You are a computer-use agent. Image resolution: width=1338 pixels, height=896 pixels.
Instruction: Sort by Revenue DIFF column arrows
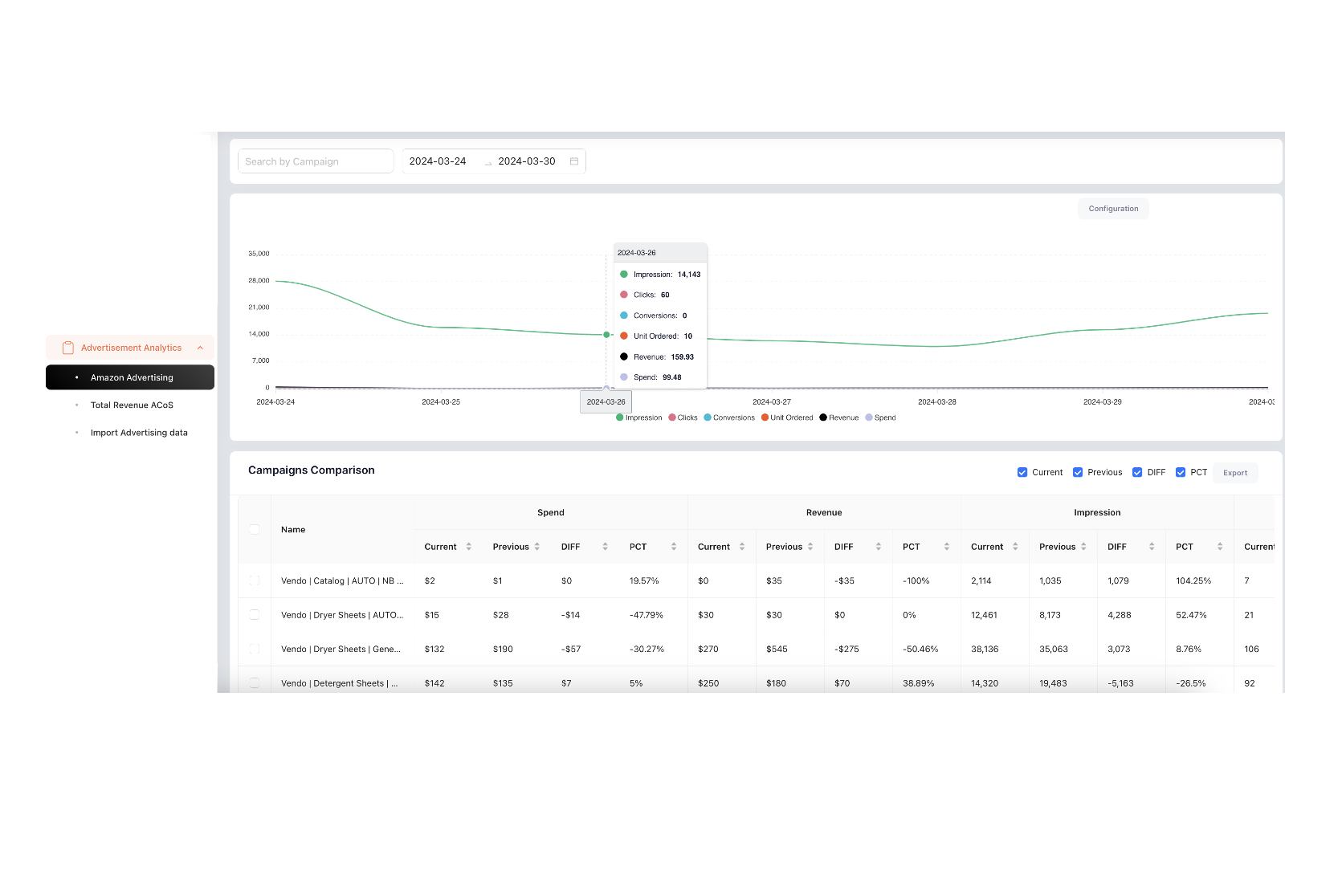[879, 547]
